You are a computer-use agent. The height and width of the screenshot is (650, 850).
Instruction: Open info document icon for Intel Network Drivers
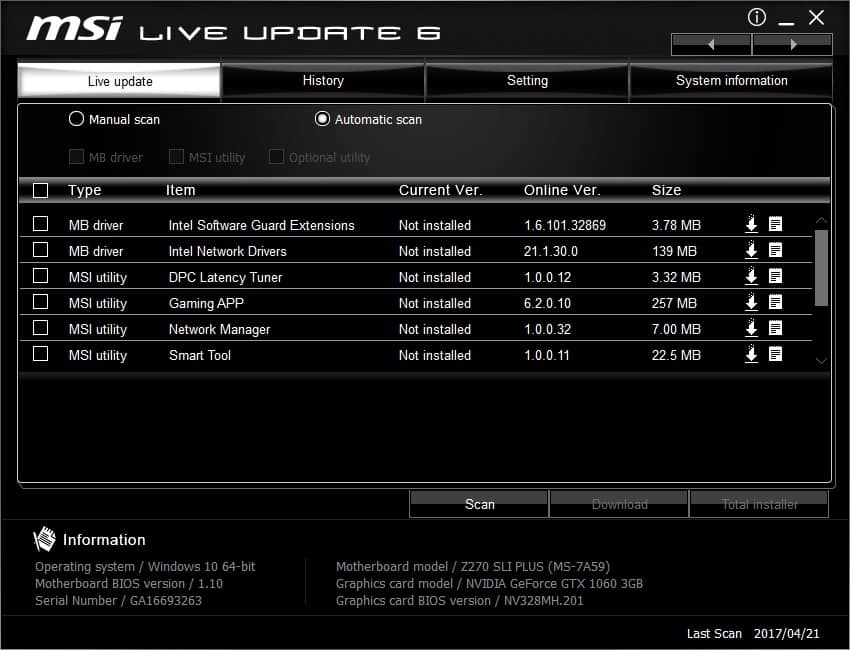pyautogui.click(x=775, y=250)
